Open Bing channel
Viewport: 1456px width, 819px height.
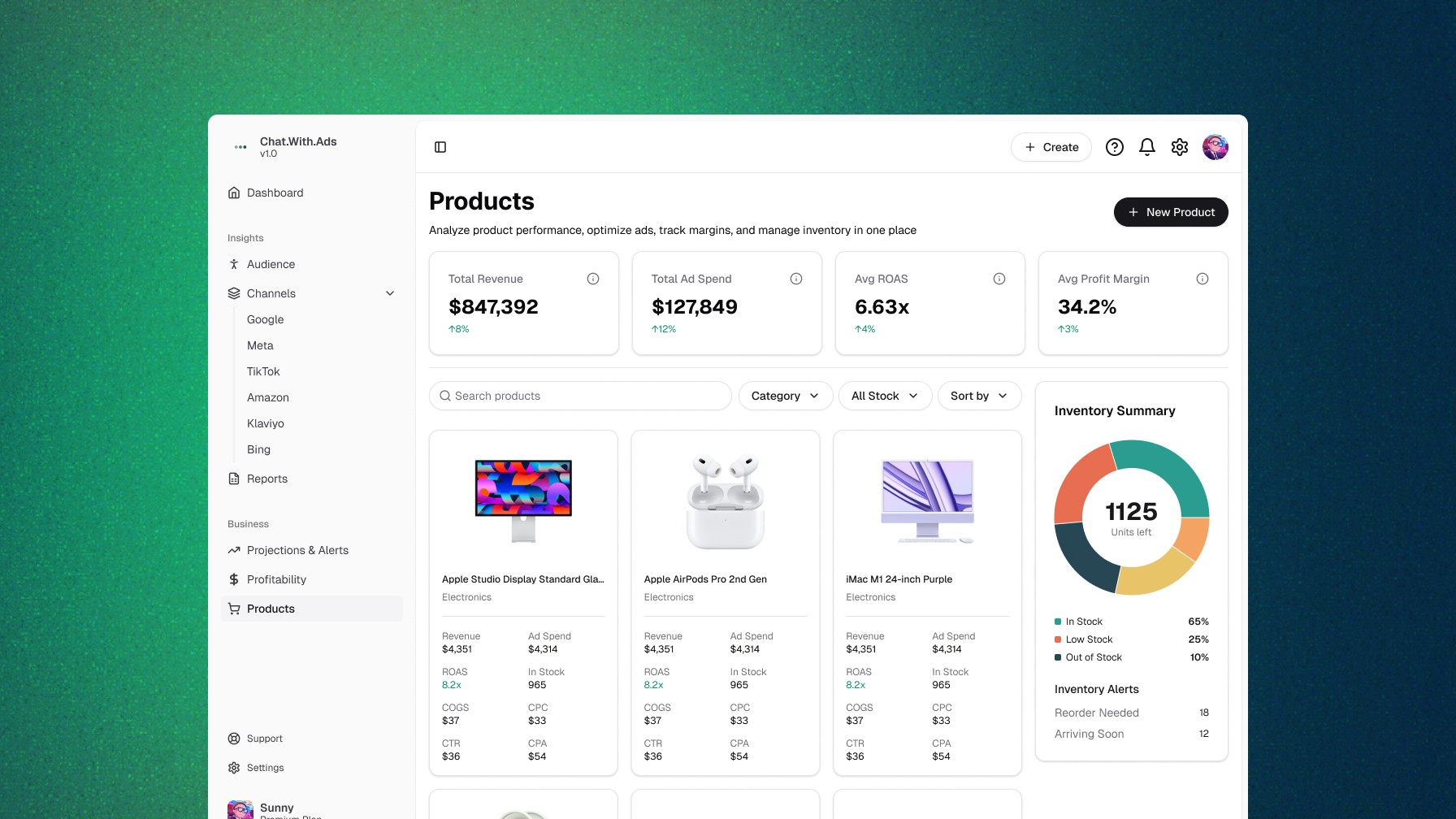pyautogui.click(x=258, y=449)
